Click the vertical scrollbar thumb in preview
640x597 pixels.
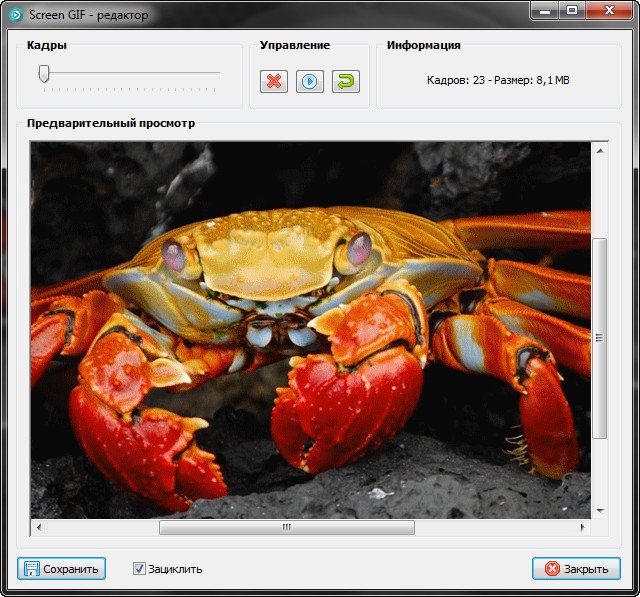pos(600,338)
